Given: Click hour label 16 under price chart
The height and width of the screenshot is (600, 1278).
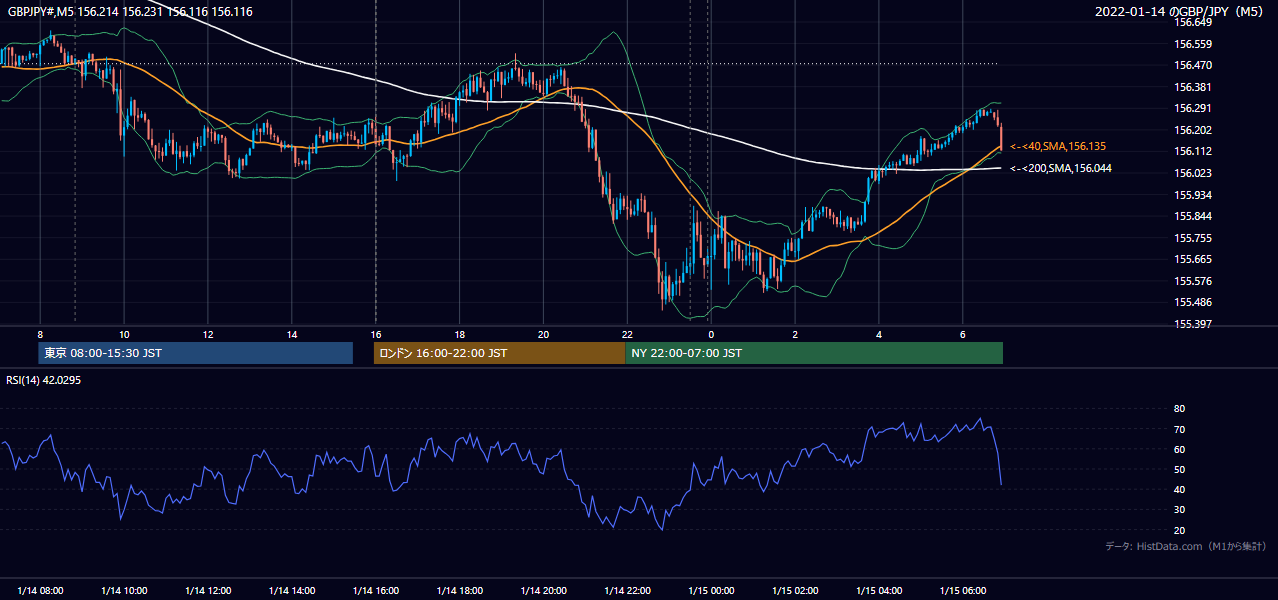Looking at the screenshot, I should (x=376, y=334).
